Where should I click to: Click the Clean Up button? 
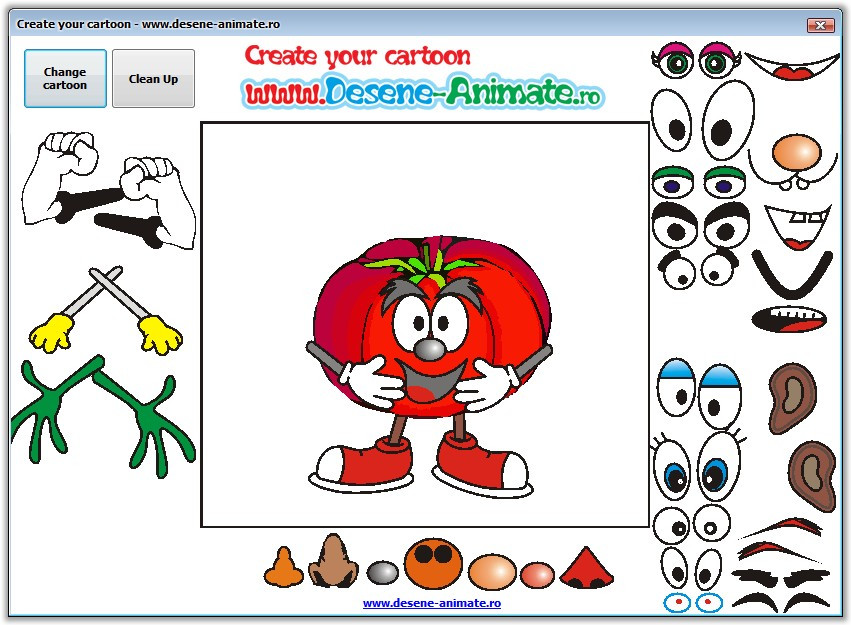click(x=153, y=79)
